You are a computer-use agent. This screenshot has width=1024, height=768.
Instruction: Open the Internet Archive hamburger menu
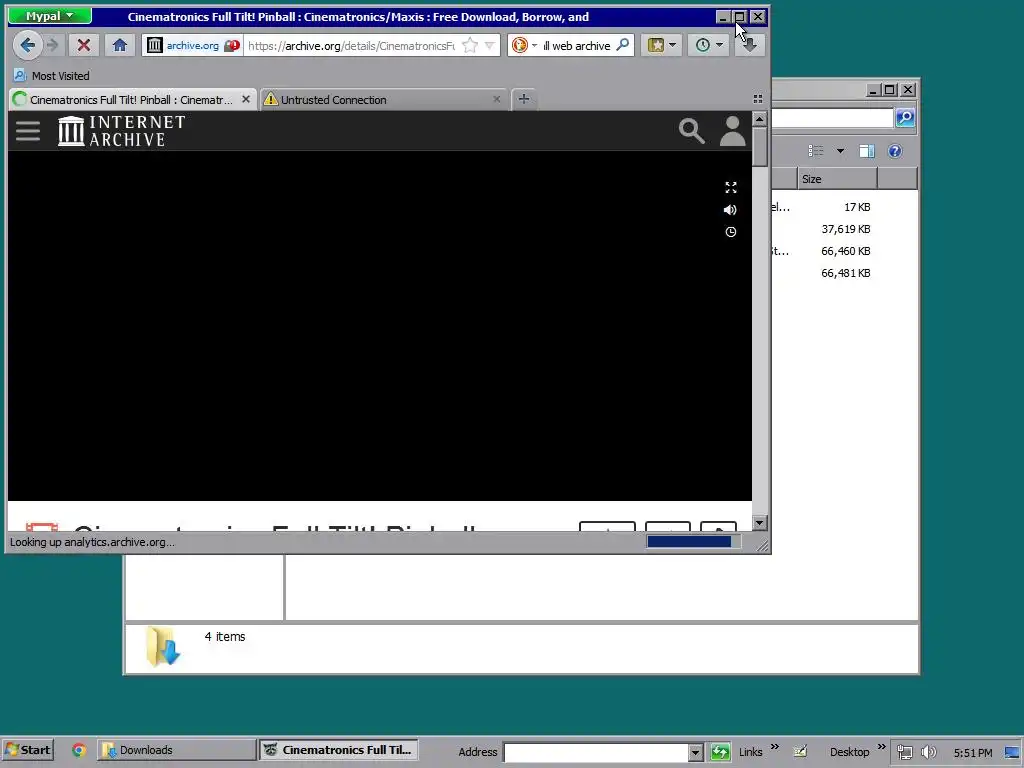(28, 131)
